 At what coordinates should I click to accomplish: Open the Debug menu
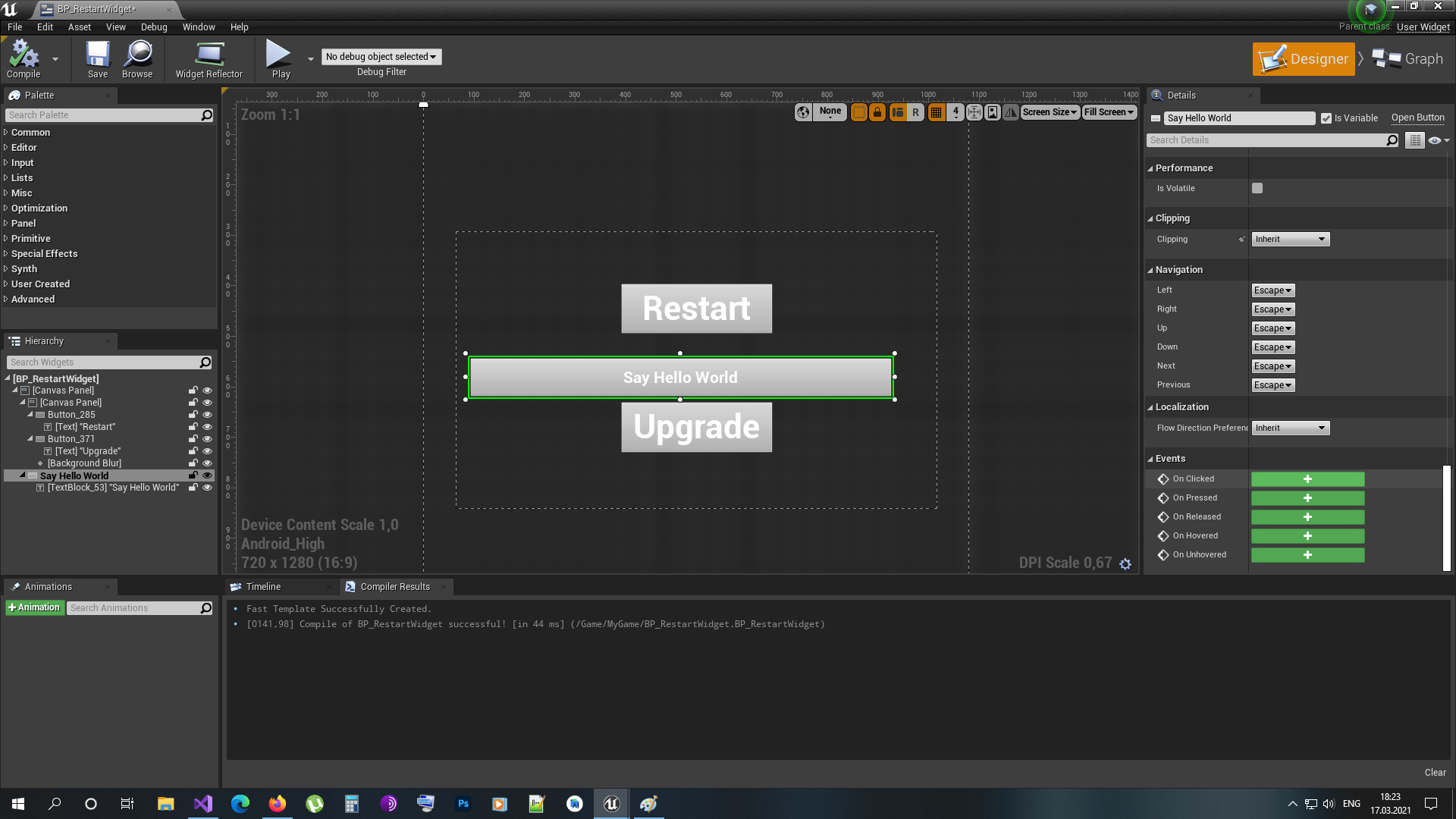(x=154, y=27)
